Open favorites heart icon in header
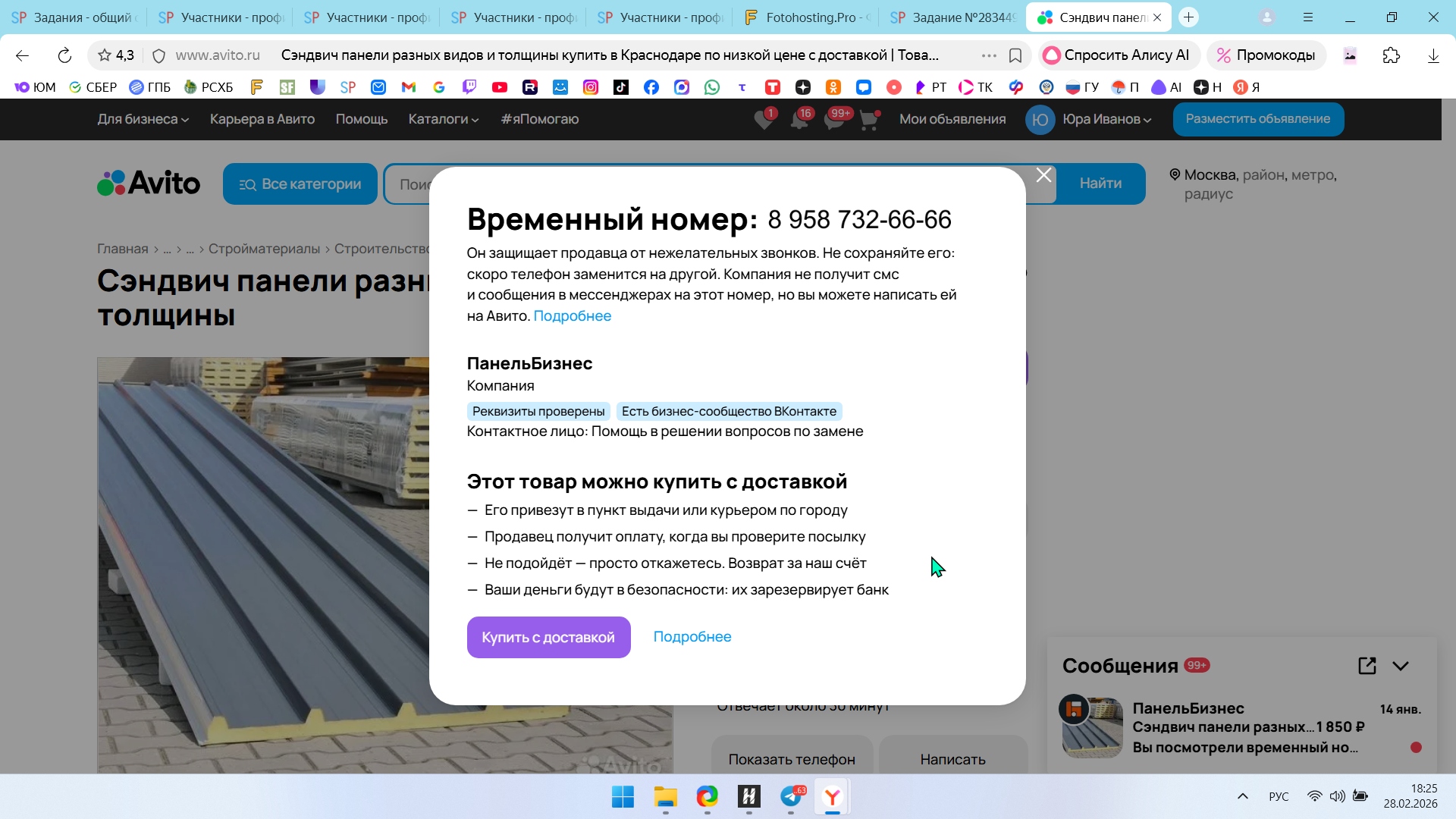 coord(764,120)
